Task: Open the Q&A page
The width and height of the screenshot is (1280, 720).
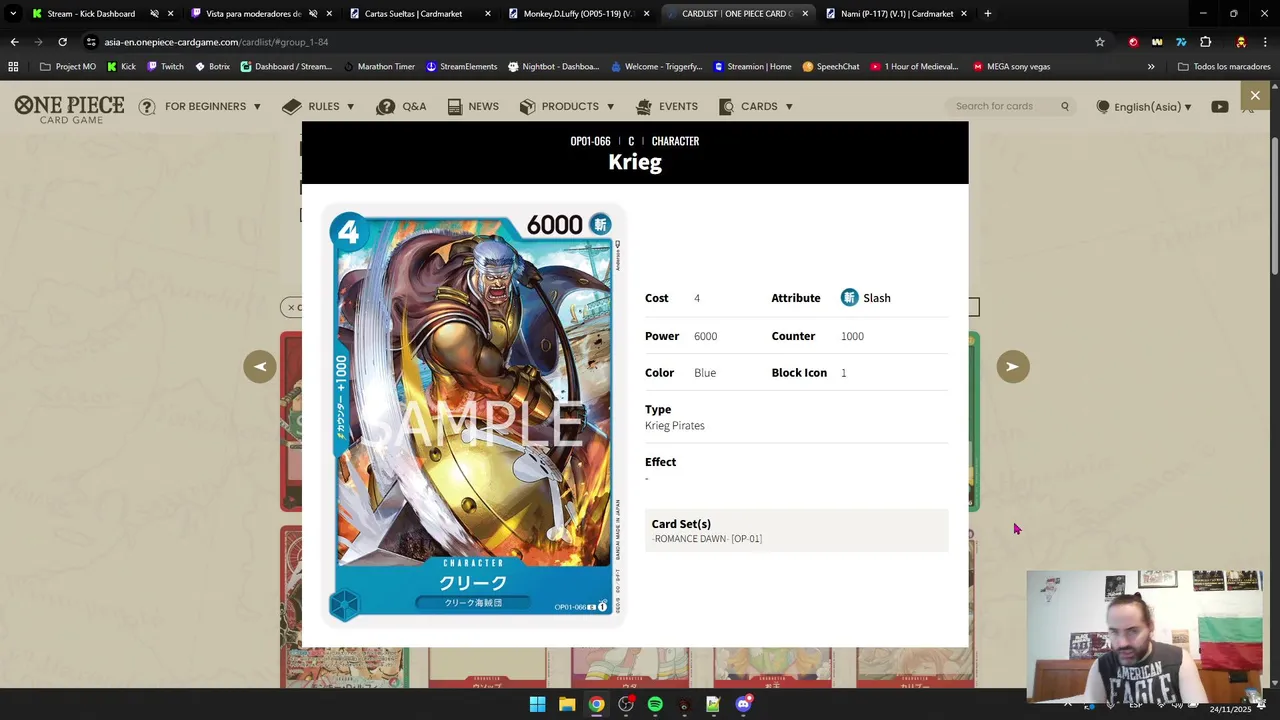Action: (401, 106)
